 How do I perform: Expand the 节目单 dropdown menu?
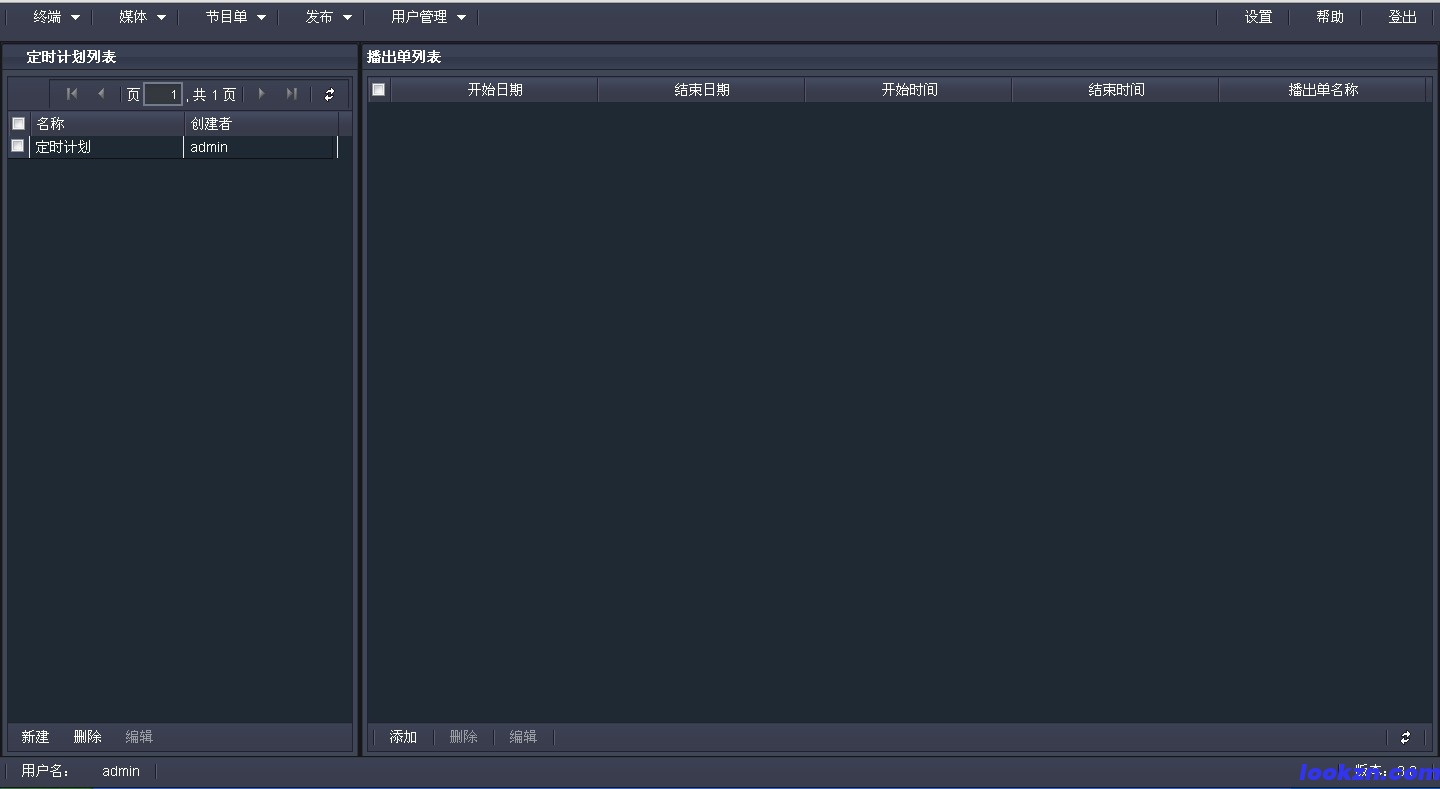235,17
